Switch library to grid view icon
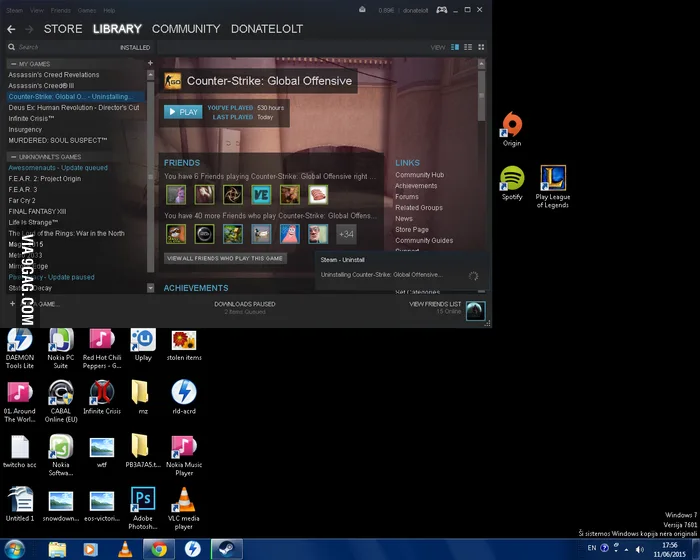The height and width of the screenshot is (560, 700). (x=481, y=47)
